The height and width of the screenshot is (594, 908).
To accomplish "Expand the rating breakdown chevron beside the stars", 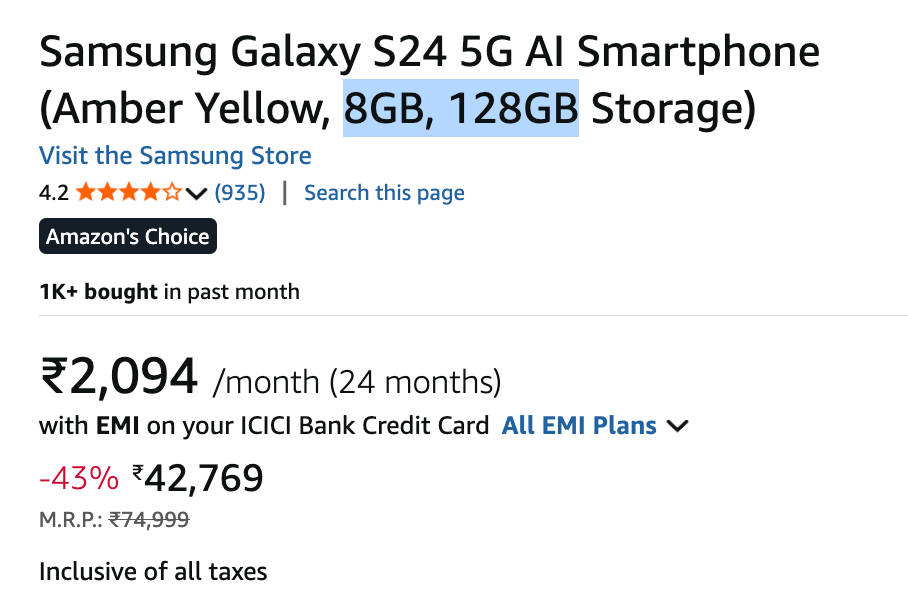I will pyautogui.click(x=196, y=193).
